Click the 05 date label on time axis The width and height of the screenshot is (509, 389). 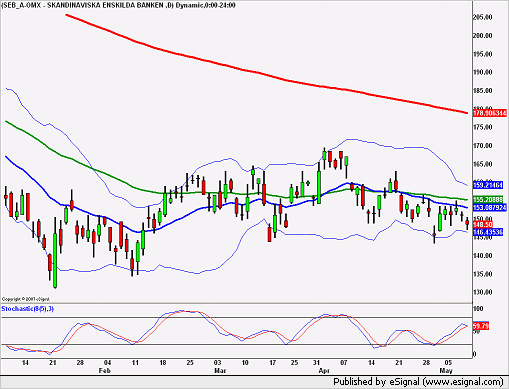pos(449,363)
